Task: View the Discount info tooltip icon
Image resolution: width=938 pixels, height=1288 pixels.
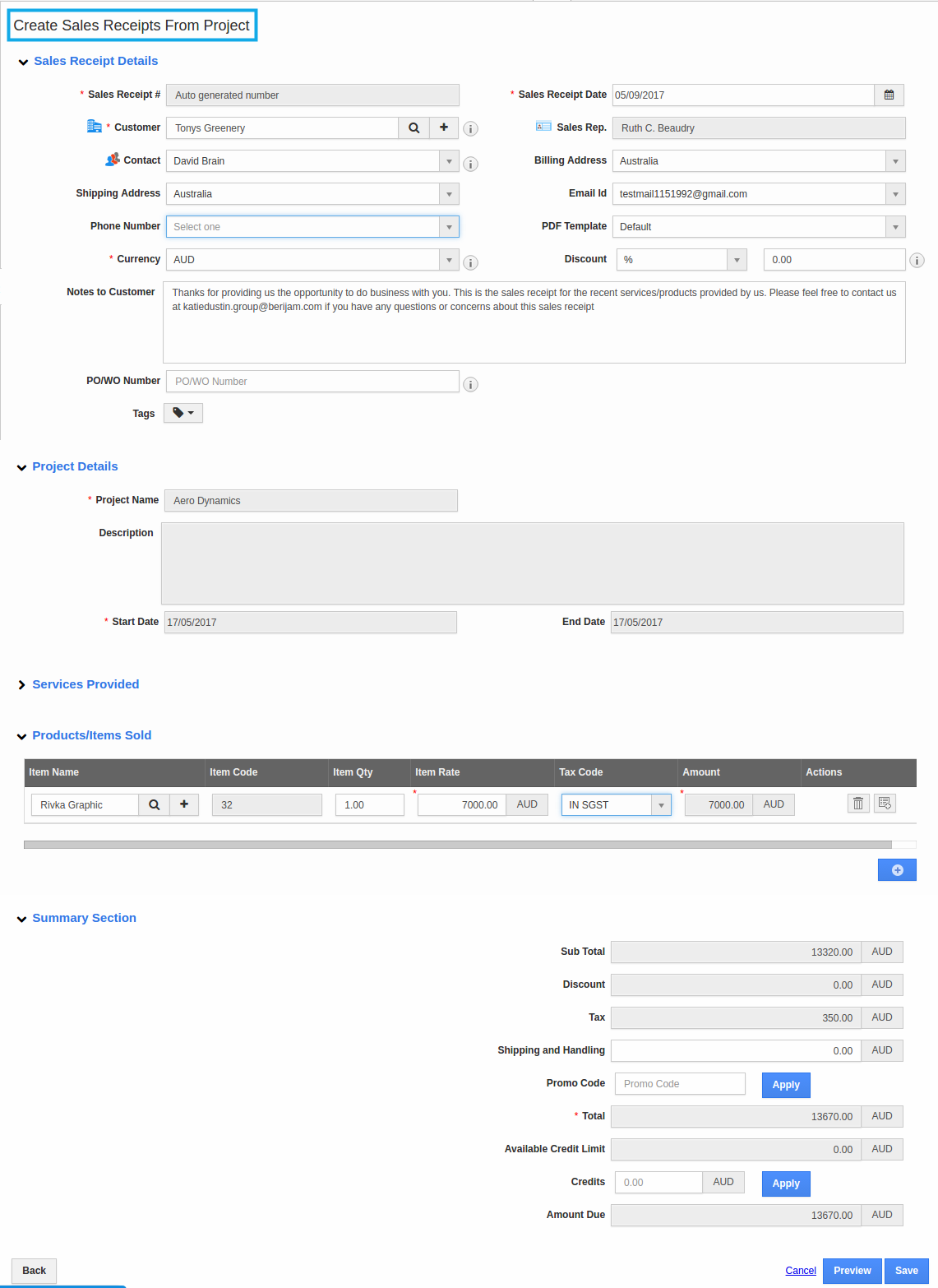Action: (917, 260)
